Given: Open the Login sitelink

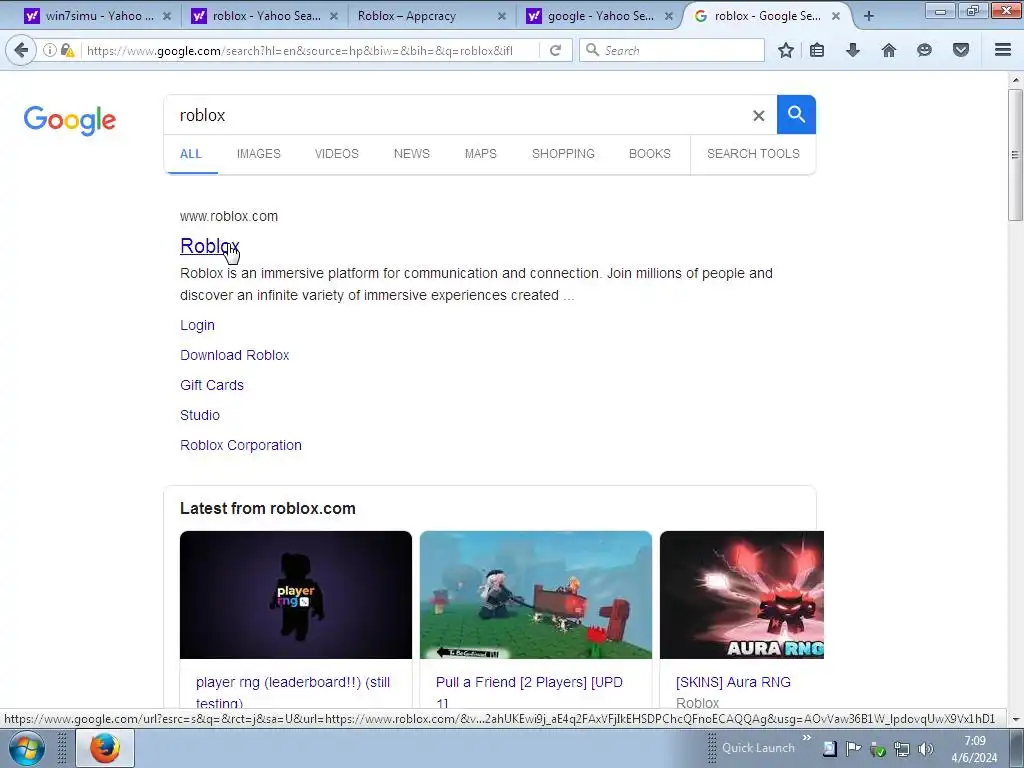Looking at the screenshot, I should click(x=197, y=325).
